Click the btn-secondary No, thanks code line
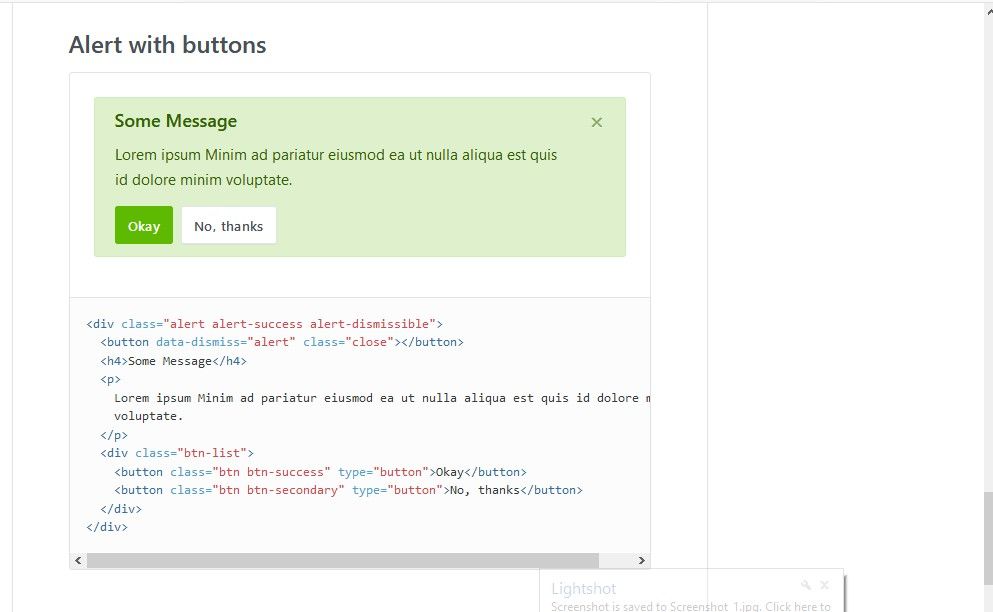The width and height of the screenshot is (993, 612). [348, 490]
